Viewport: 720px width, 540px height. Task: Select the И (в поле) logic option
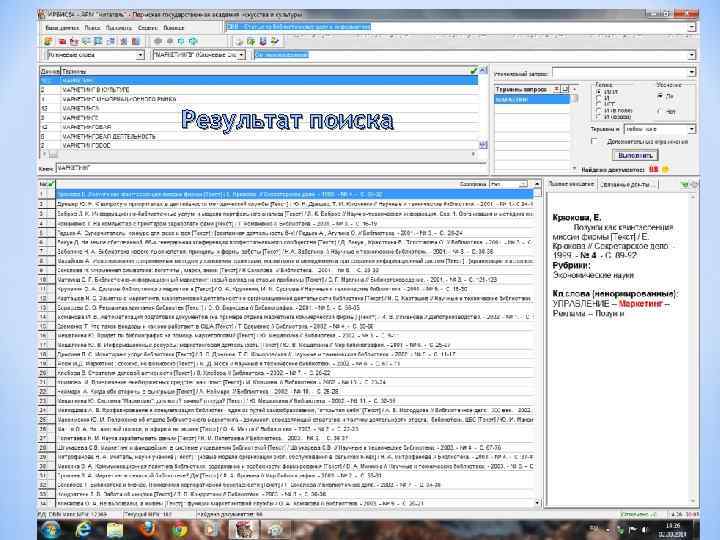(x=599, y=111)
